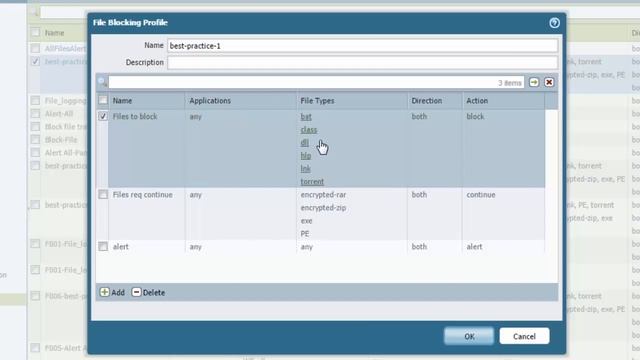Open the lnk file type link
The image size is (640, 360).
point(305,169)
